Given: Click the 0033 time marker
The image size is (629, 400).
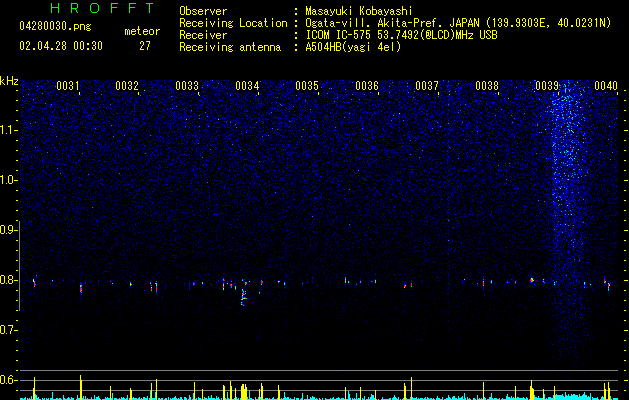Looking at the screenshot, I should click(x=187, y=86).
